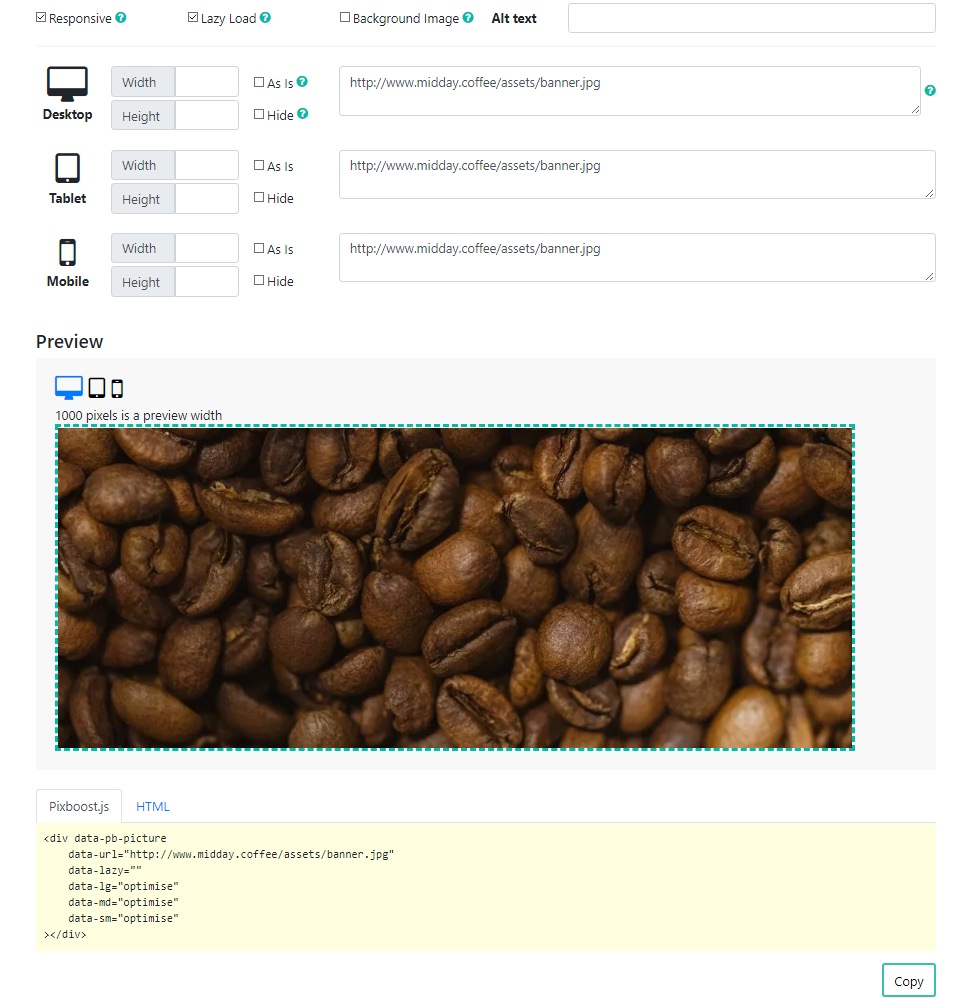Click the Desktop image URL textarea

[x=630, y=91]
